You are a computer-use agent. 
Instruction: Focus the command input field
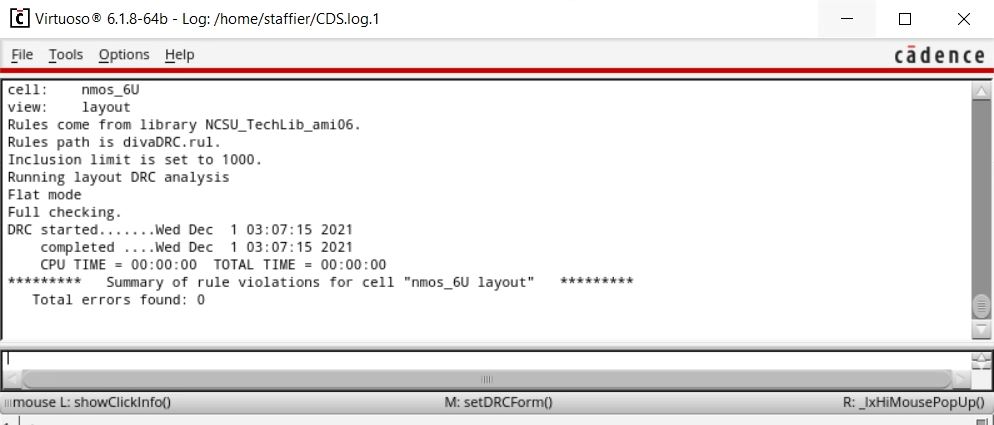(486, 359)
